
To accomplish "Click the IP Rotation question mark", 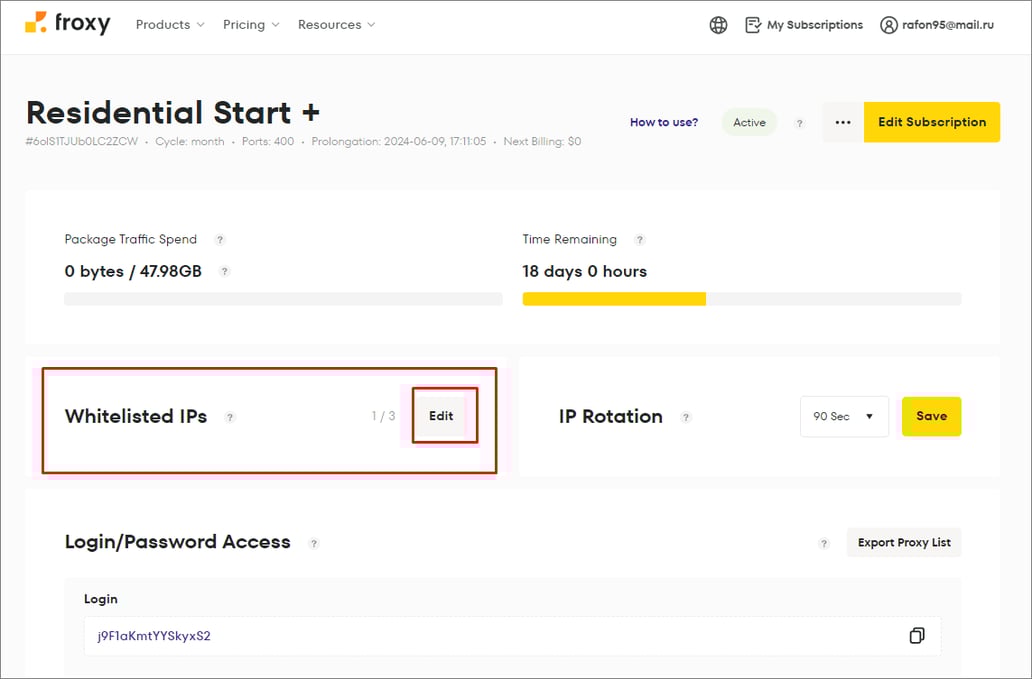I will tap(687, 417).
